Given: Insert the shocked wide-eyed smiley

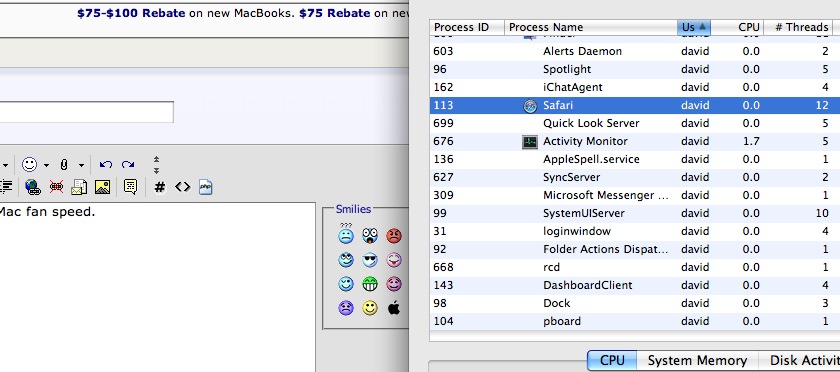Looking at the screenshot, I should point(370,235).
